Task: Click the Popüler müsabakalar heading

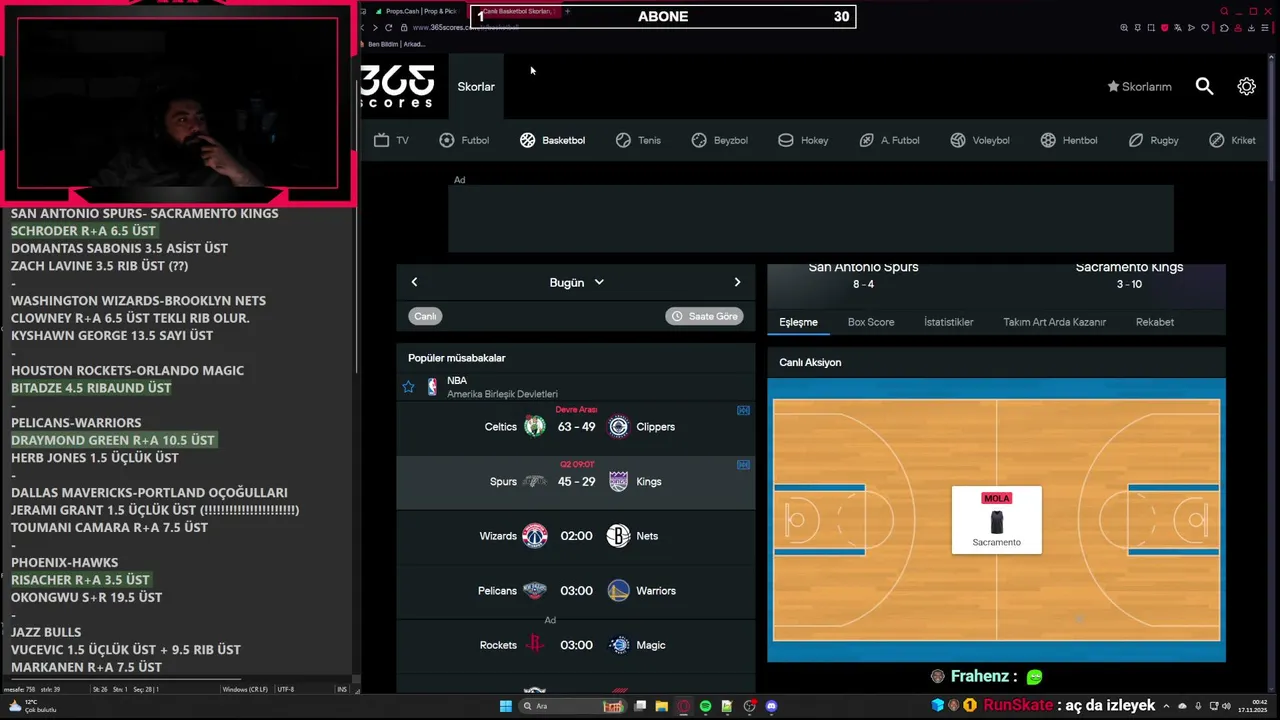Action: [457, 358]
